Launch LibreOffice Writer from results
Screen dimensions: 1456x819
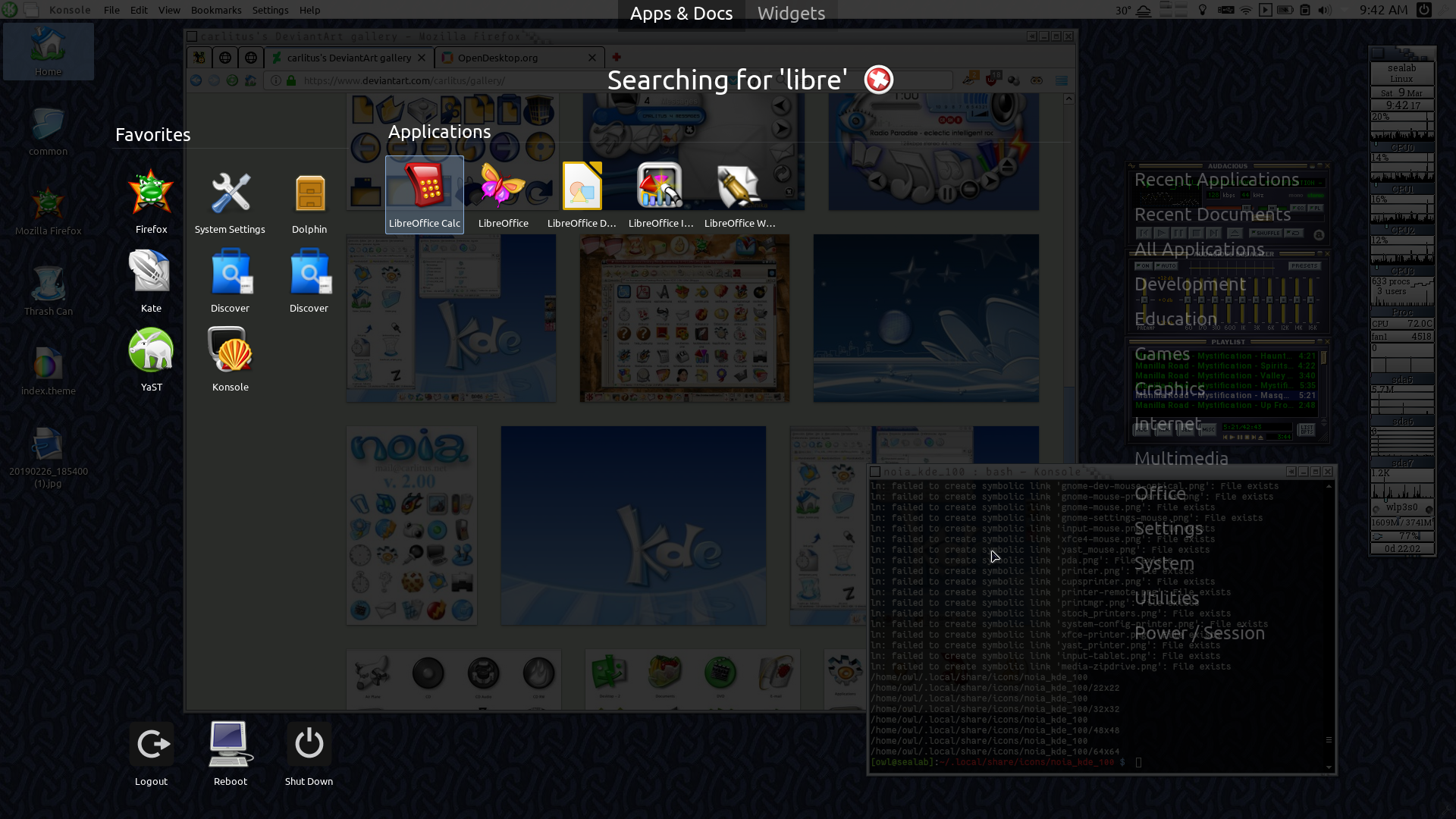[739, 194]
